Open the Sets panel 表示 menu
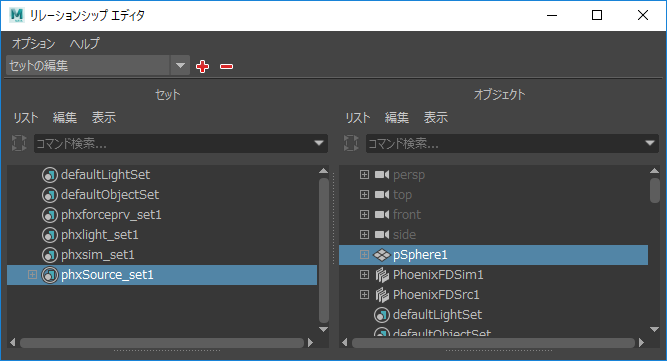The height and width of the screenshot is (361, 667). (104, 118)
